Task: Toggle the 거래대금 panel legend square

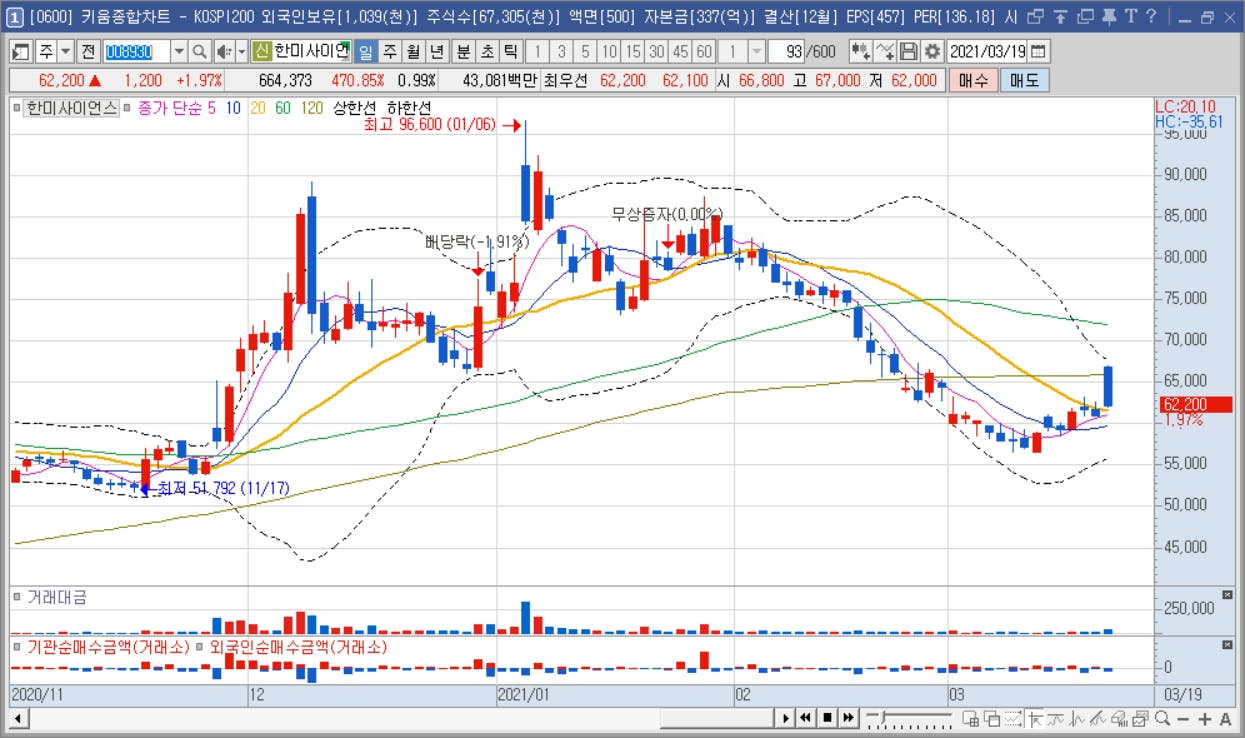Action: 17,597
